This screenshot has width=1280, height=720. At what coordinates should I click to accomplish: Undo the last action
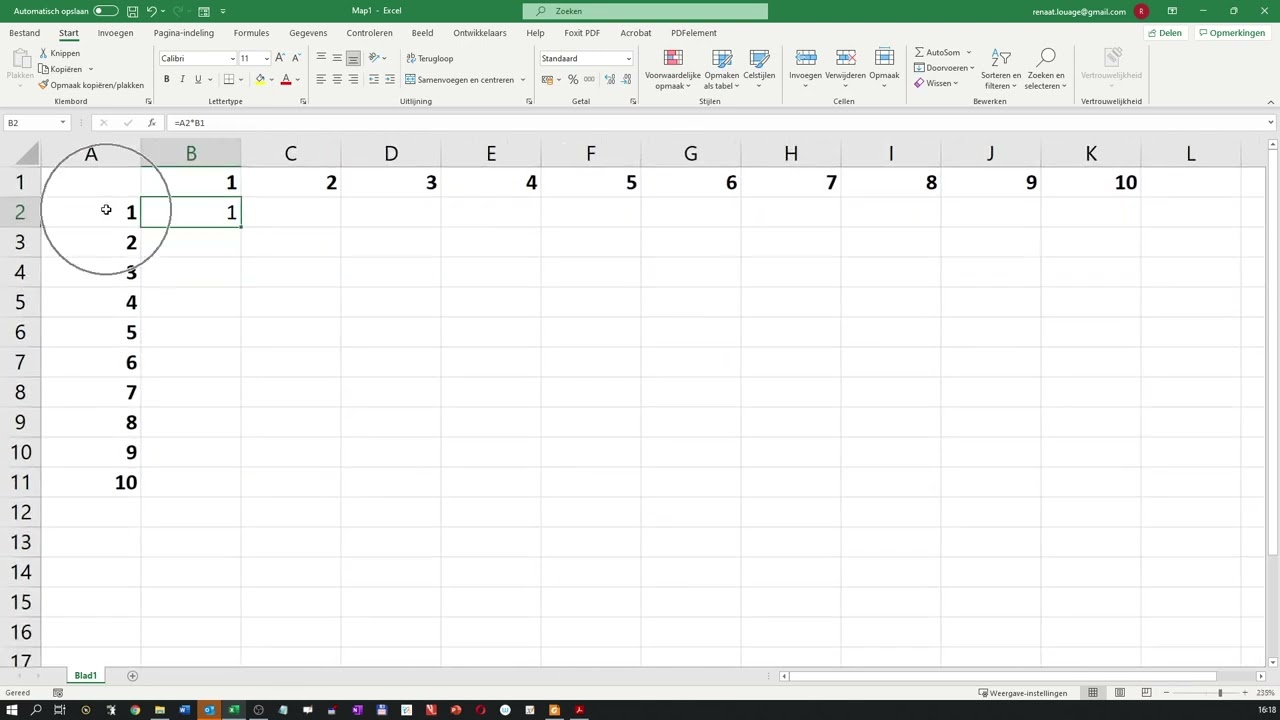tap(152, 11)
